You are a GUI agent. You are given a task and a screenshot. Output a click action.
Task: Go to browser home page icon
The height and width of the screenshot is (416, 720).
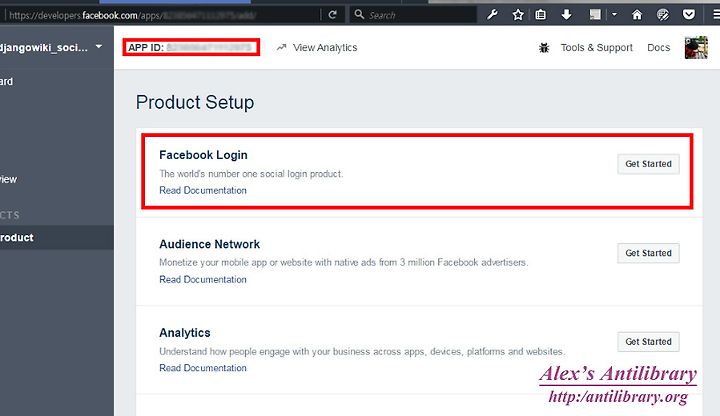[637, 15]
